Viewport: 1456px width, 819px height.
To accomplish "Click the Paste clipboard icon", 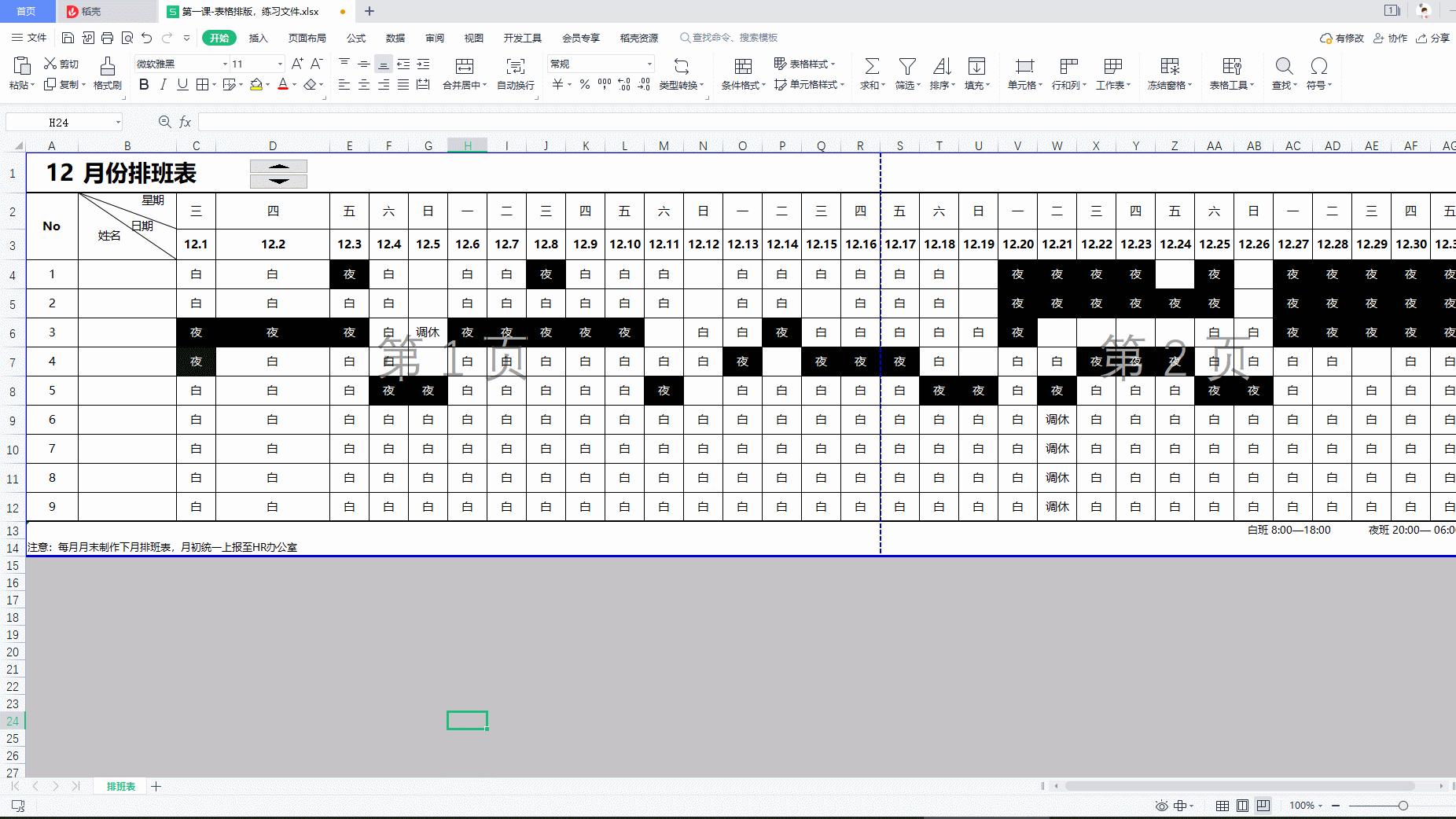I will click(22, 65).
